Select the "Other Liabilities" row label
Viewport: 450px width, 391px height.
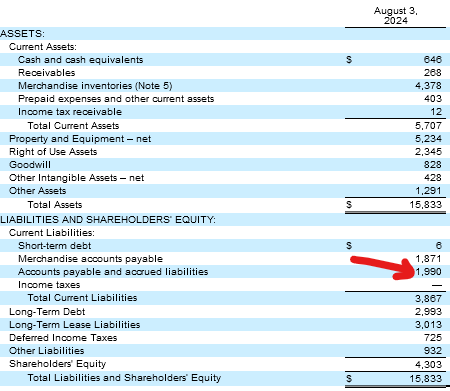point(46,351)
